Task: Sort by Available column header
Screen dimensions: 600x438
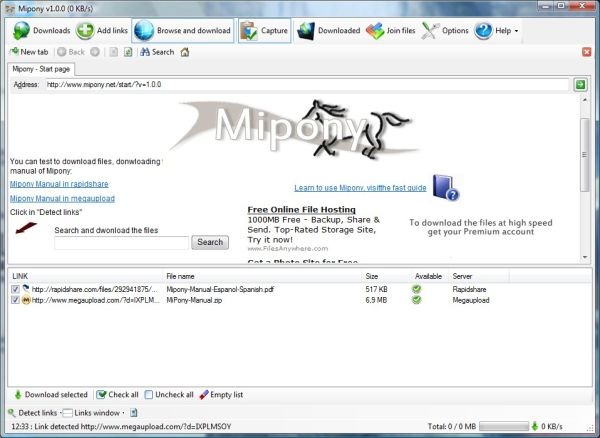Action: (x=429, y=276)
